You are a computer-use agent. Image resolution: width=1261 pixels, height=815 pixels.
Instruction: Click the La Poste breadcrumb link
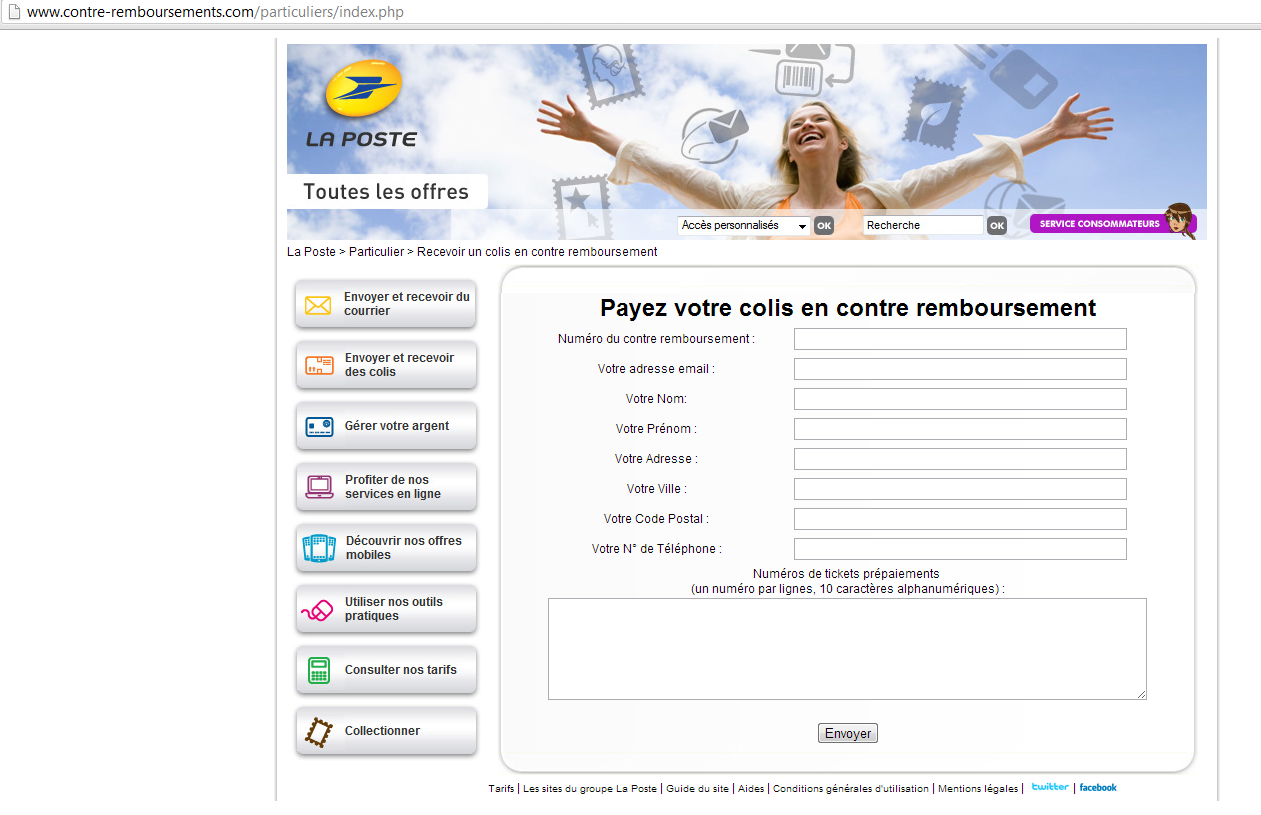click(x=311, y=252)
